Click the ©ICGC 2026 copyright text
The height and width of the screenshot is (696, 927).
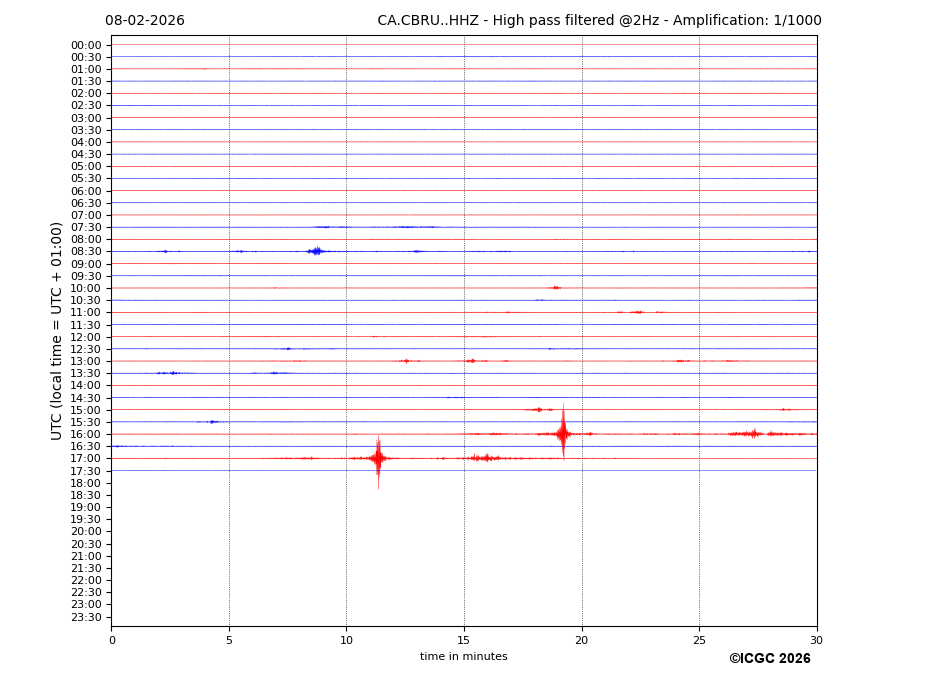pos(769,659)
